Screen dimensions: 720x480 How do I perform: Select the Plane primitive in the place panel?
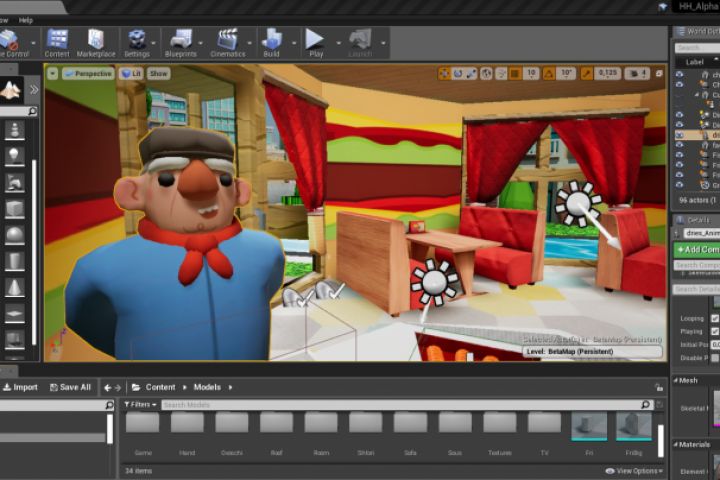tap(14, 313)
